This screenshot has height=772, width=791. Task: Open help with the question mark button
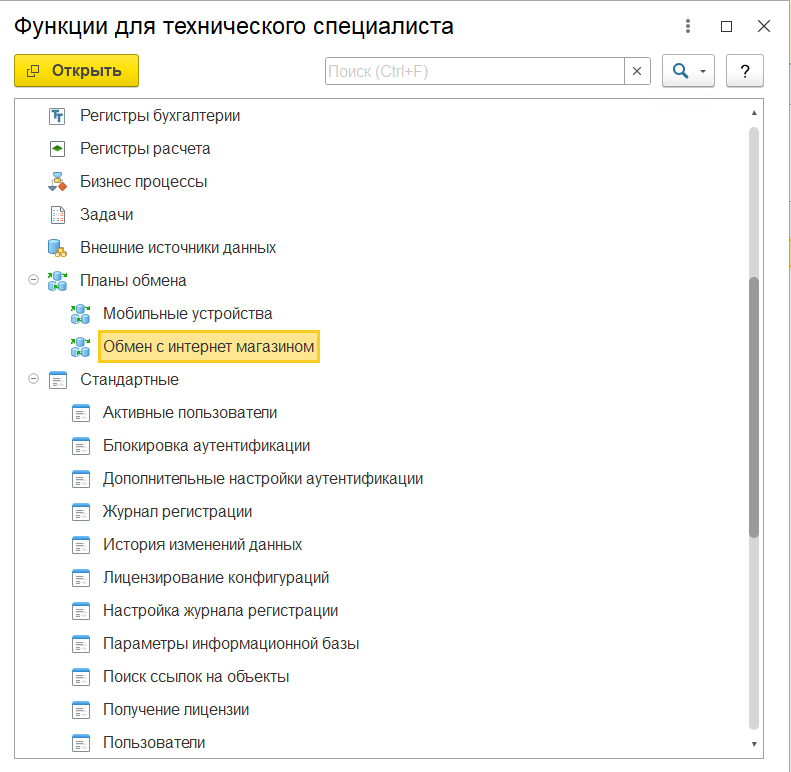tap(744, 71)
